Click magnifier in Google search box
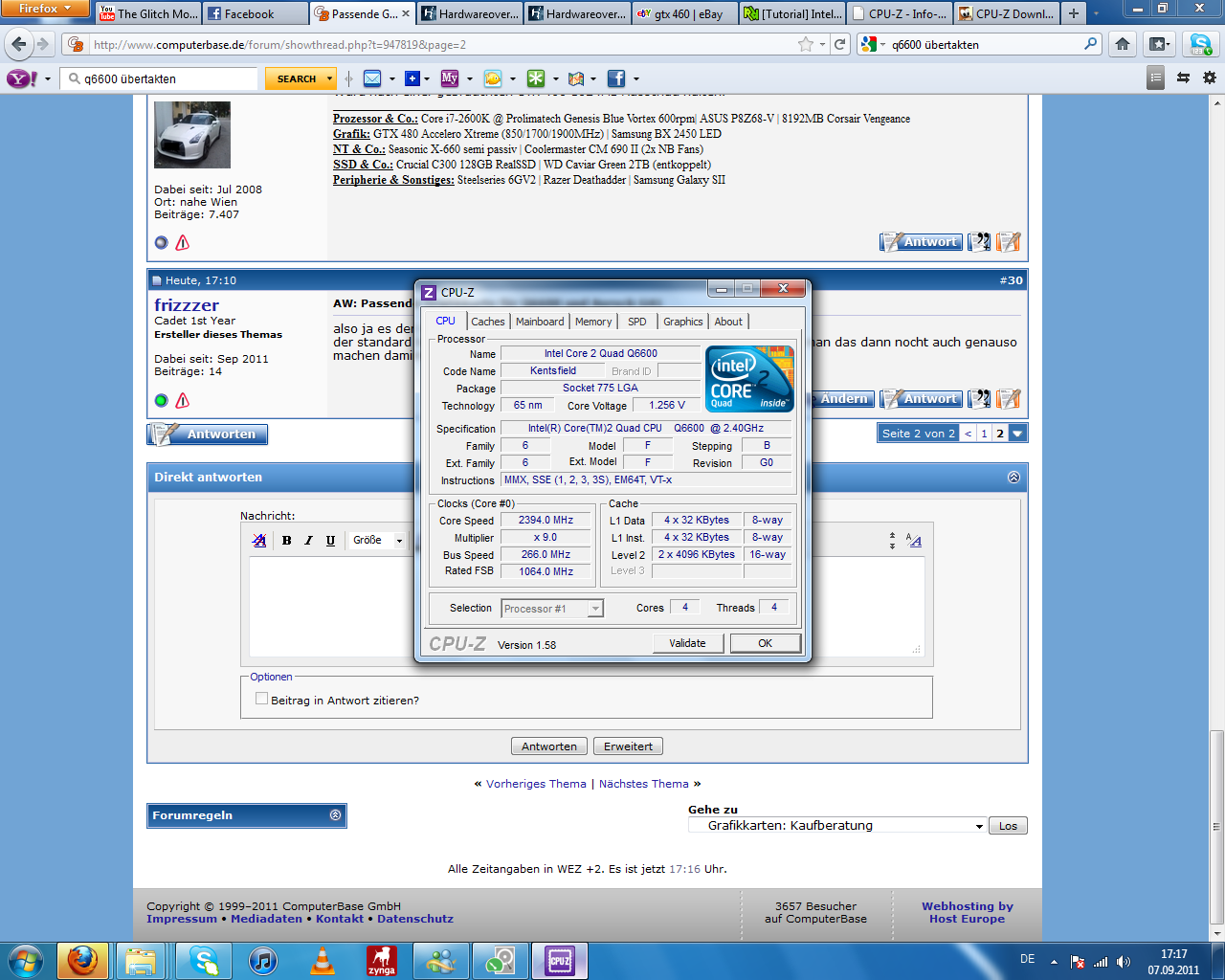 1090,44
